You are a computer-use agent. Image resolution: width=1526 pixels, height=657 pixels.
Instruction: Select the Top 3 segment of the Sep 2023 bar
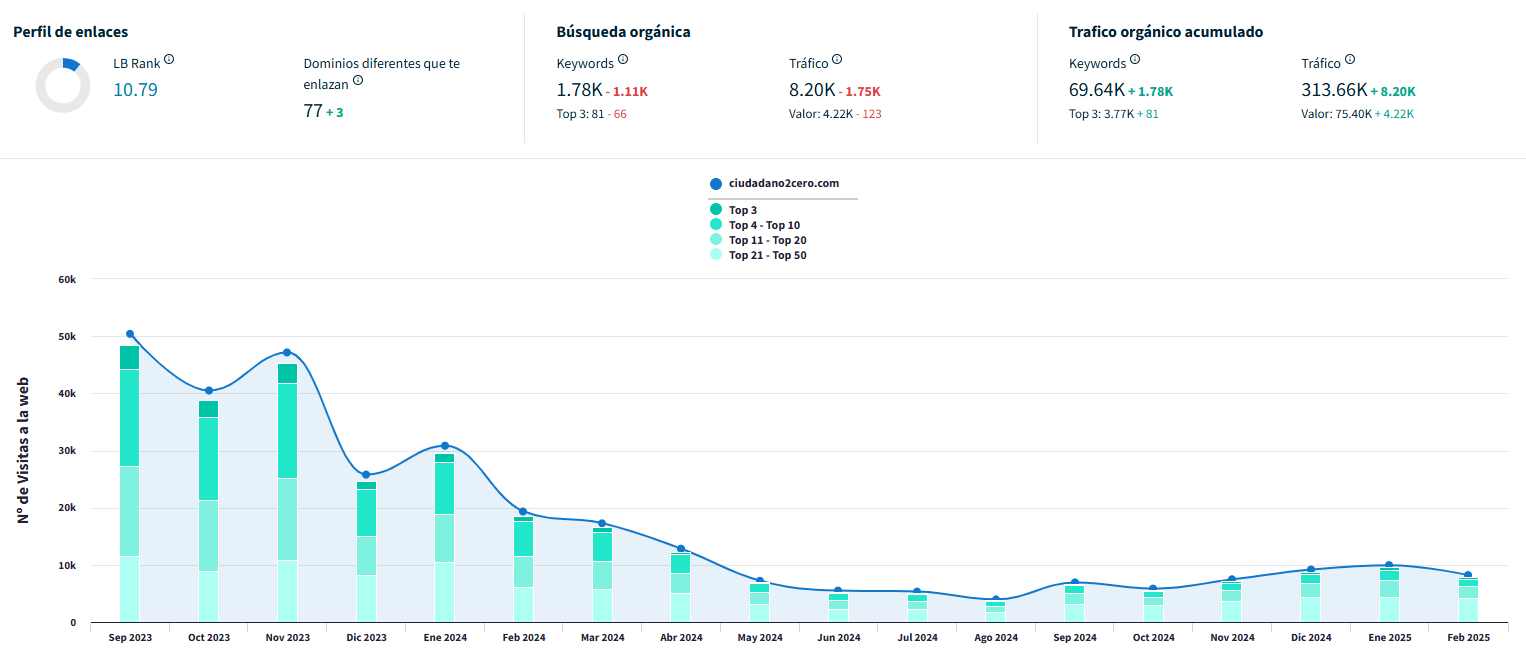pos(130,358)
